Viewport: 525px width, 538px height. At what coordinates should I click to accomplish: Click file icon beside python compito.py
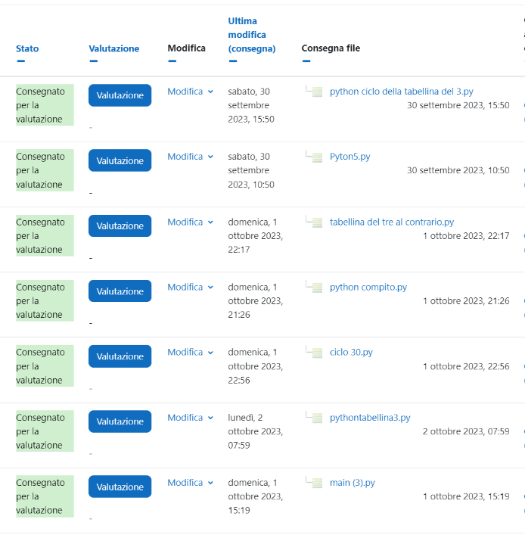[317, 288]
